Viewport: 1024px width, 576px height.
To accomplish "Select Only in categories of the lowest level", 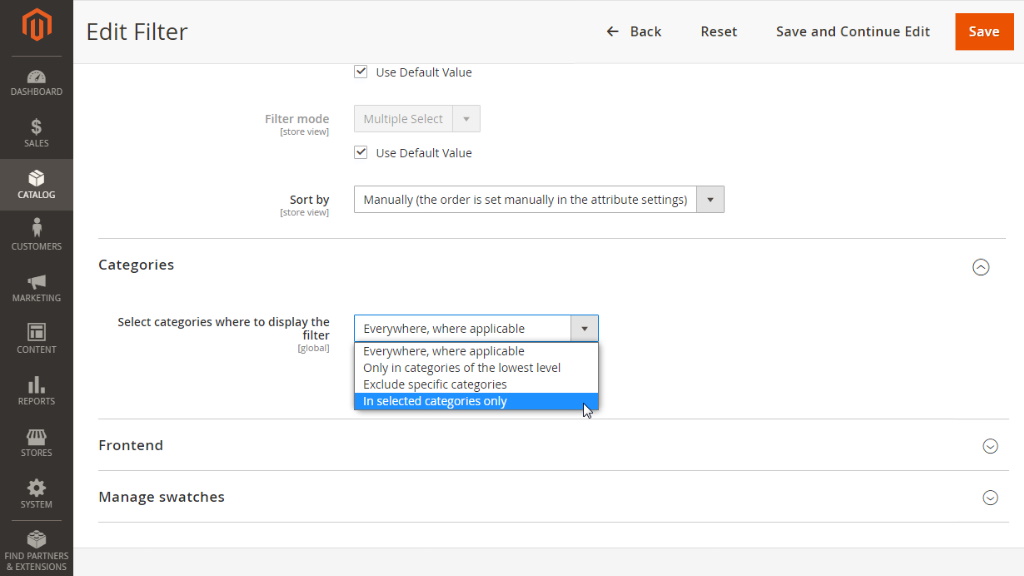I will [x=476, y=368].
